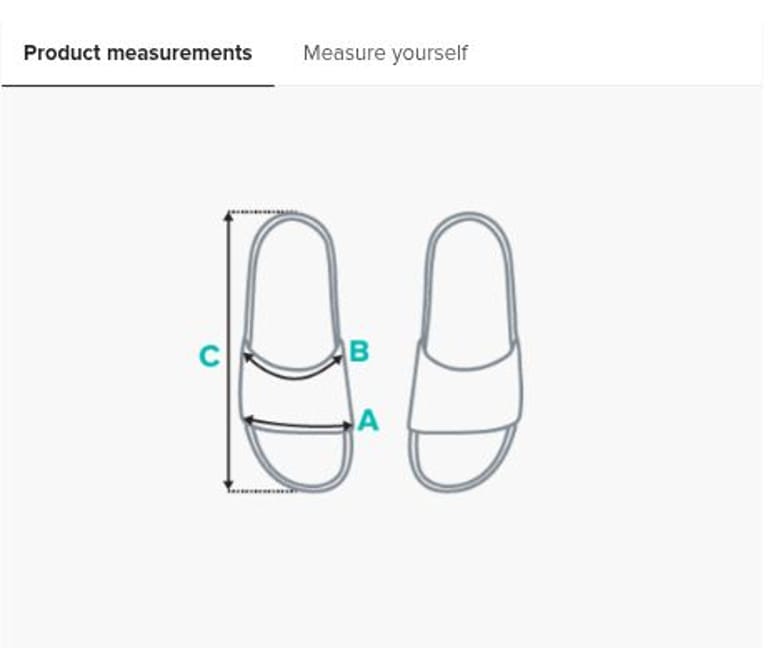Open the Product measurements tab
Image resolution: width=768 pixels, height=648 pixels.
click(137, 53)
